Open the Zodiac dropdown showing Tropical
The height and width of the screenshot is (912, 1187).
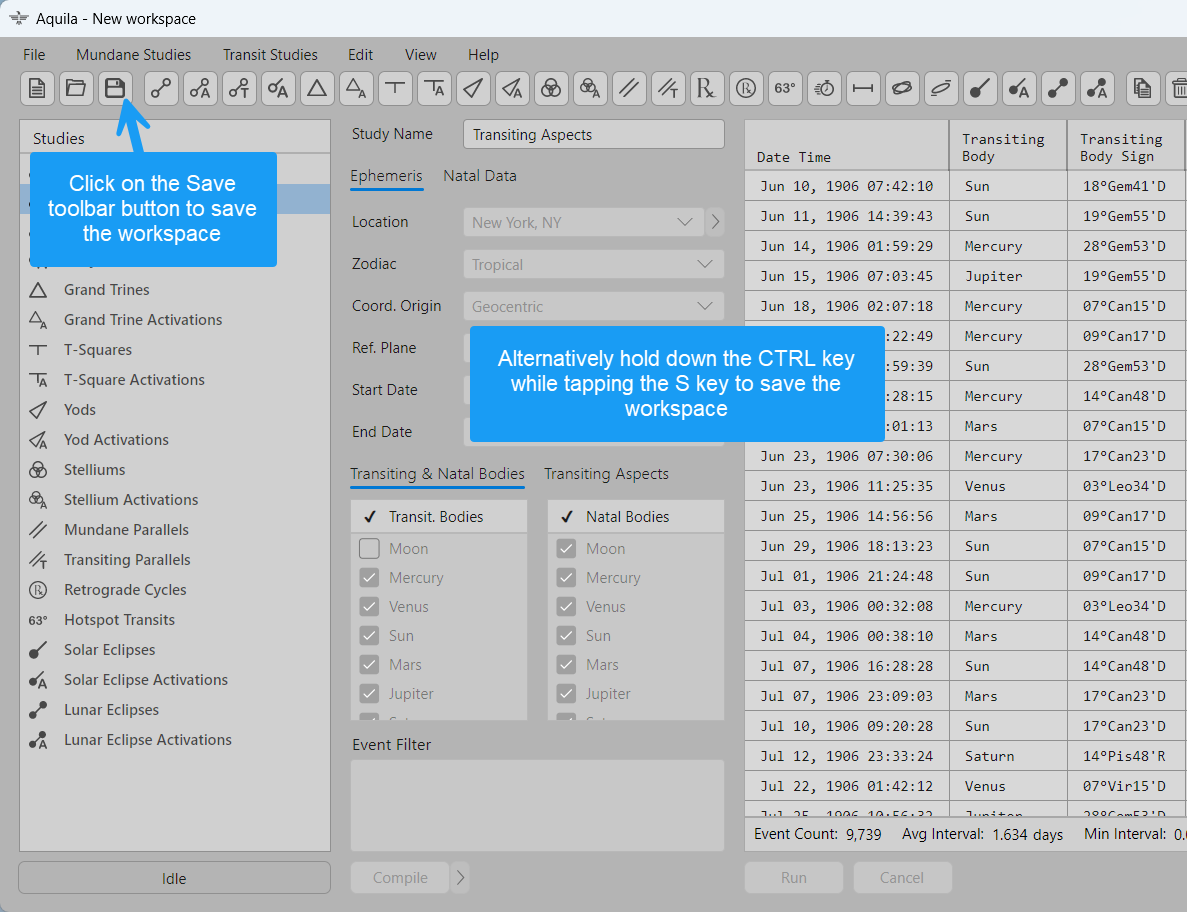[594, 264]
